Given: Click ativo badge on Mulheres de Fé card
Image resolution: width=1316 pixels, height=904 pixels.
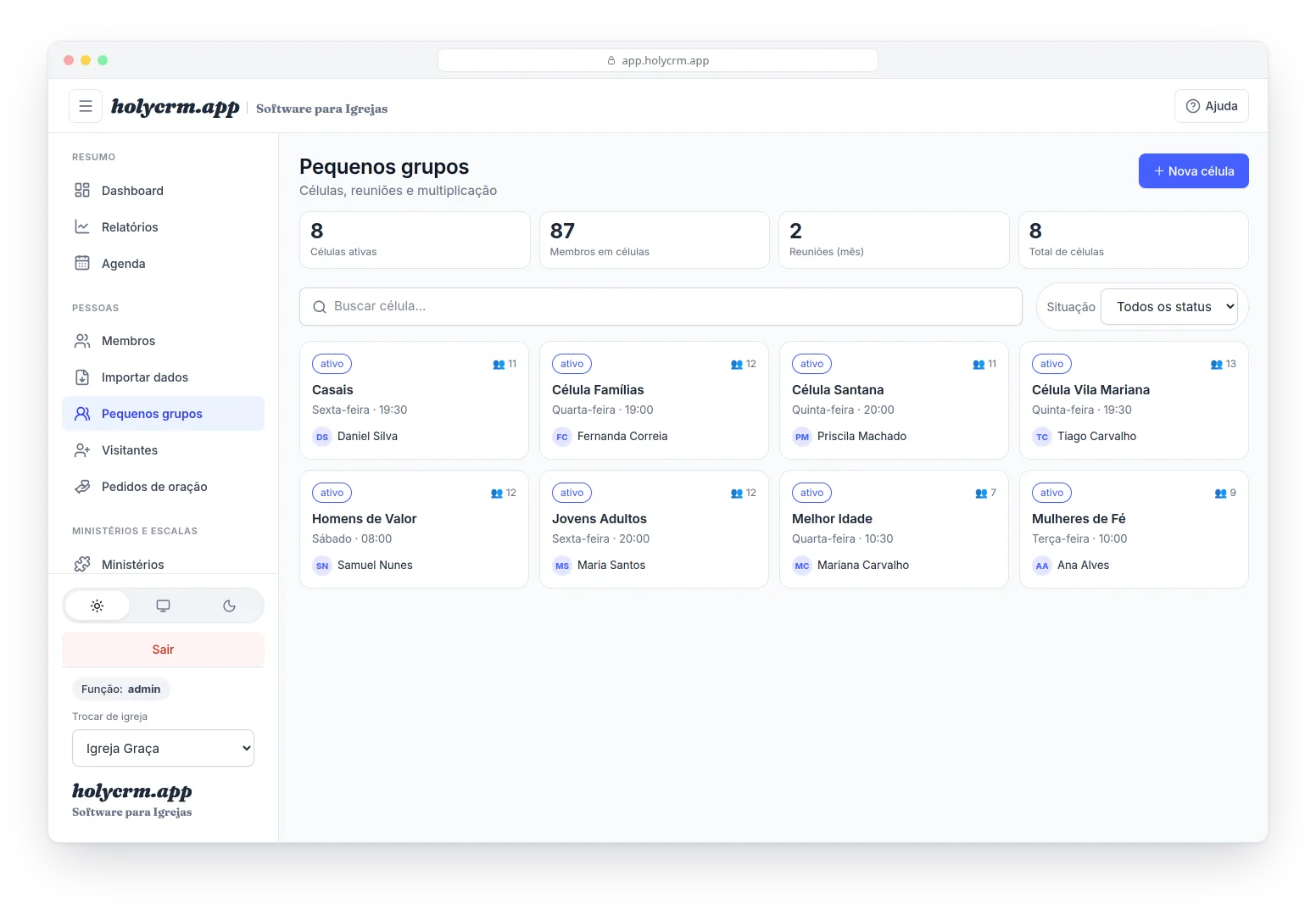Looking at the screenshot, I should pos(1051,493).
